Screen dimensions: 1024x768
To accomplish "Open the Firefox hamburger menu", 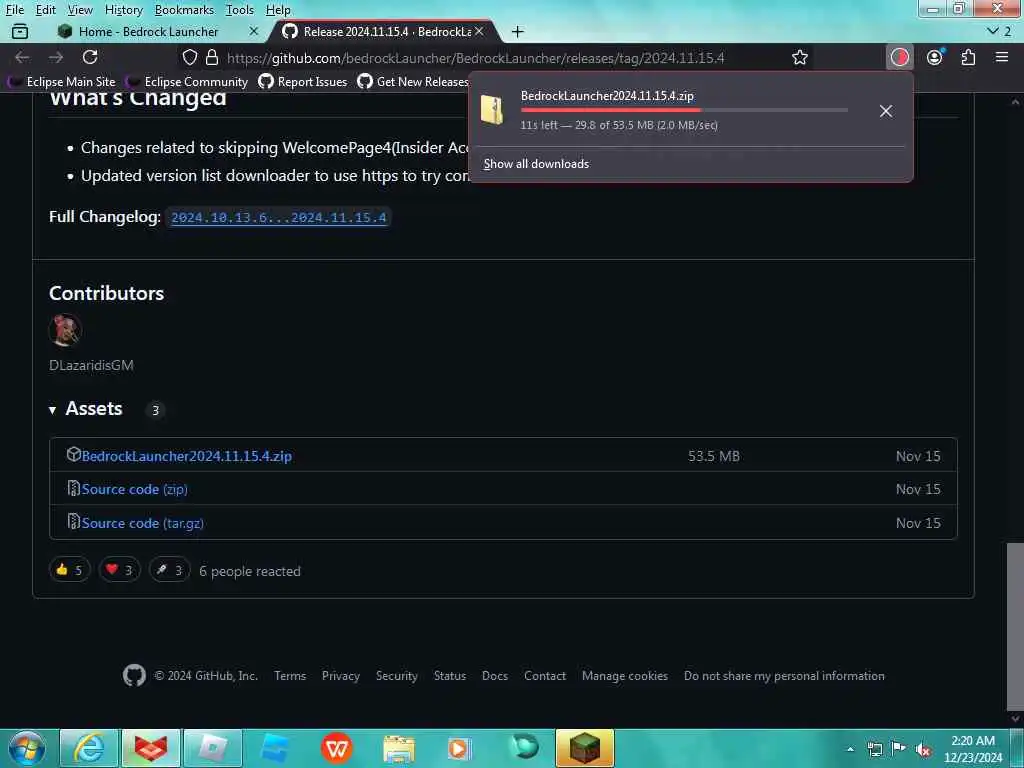I will pos(1002,57).
